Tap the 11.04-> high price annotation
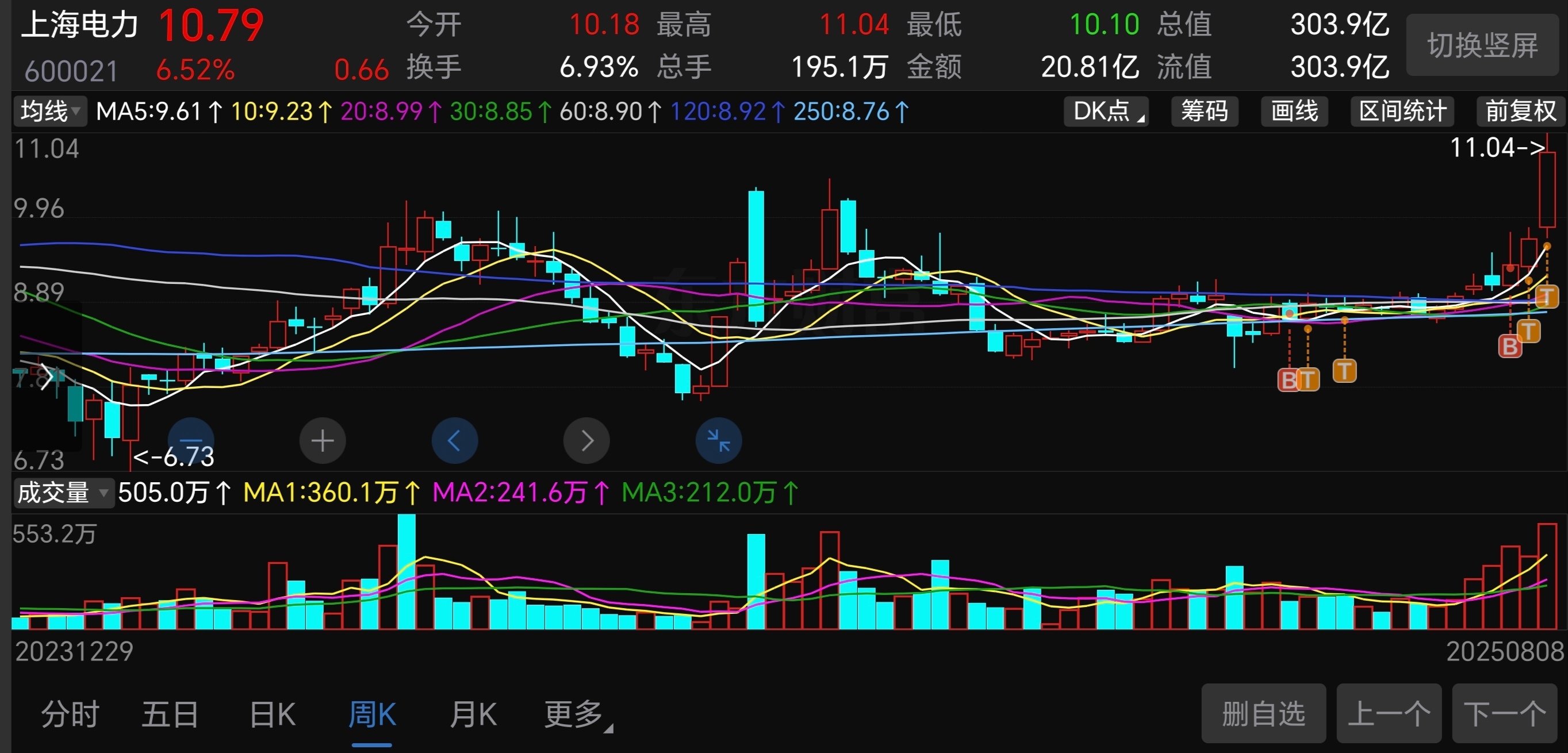Viewport: 1568px width, 753px height. pyautogui.click(x=1497, y=147)
